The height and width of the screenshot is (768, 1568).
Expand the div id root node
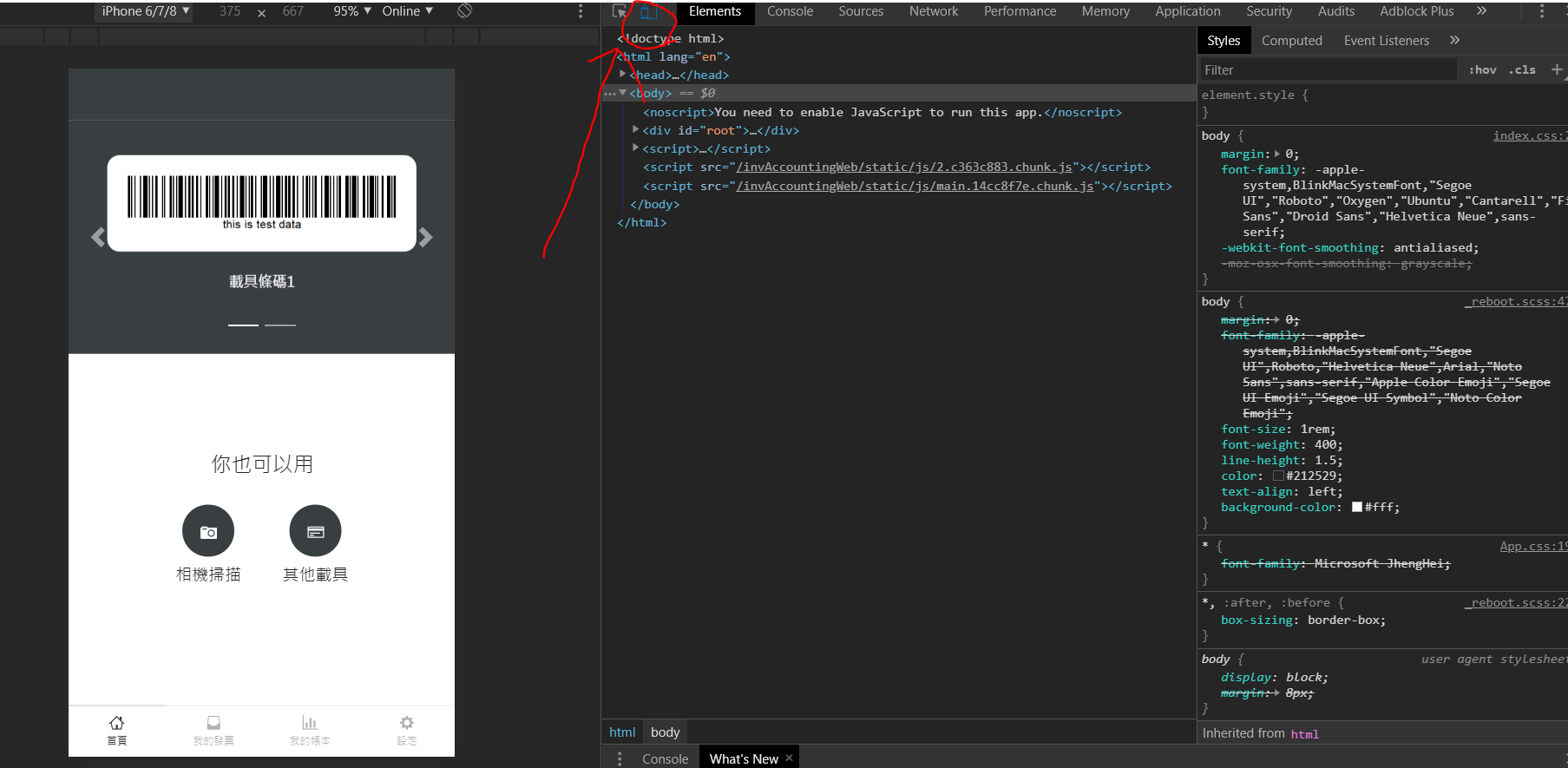[x=636, y=130]
